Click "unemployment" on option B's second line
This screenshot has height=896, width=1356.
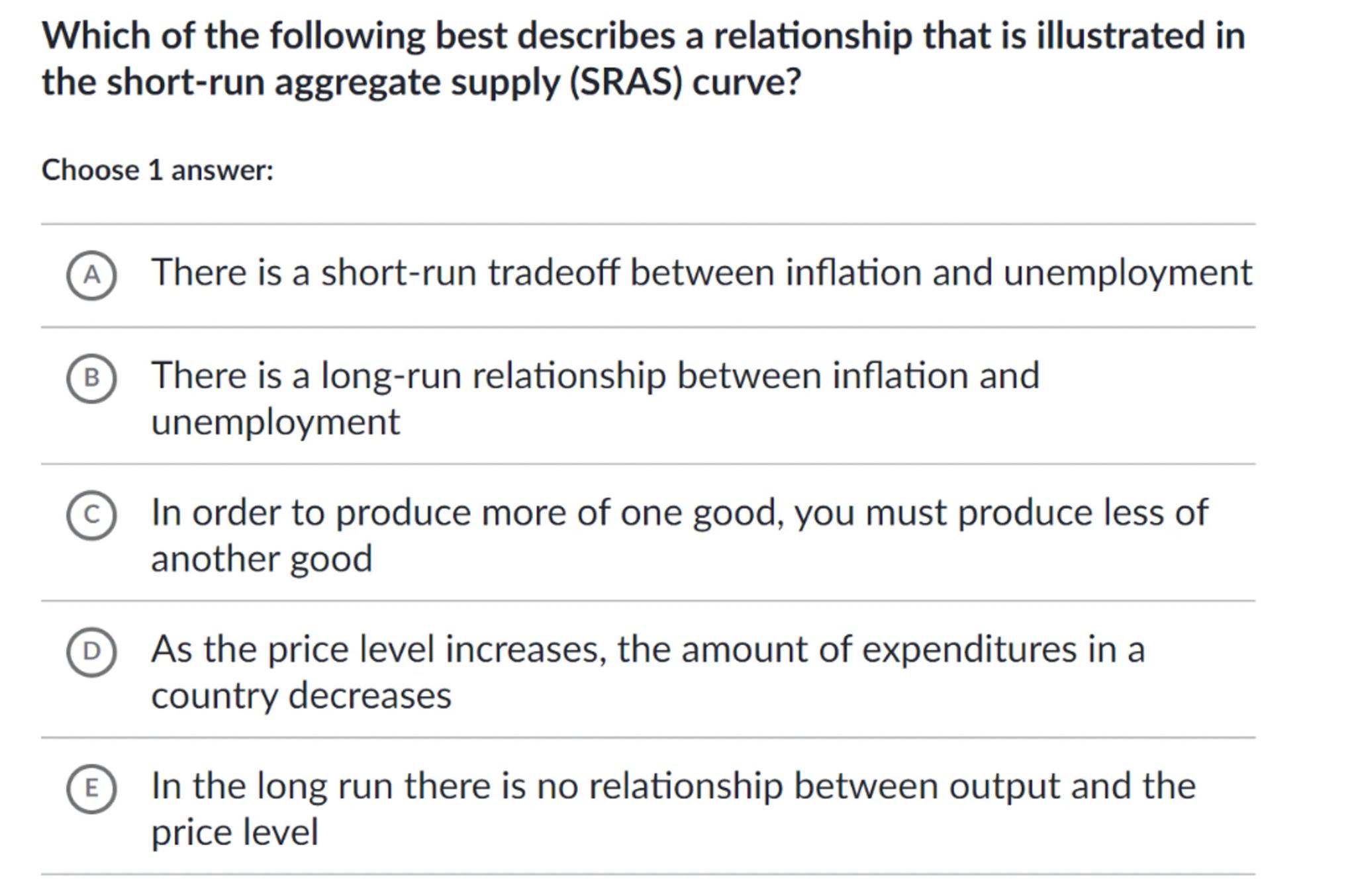point(275,422)
